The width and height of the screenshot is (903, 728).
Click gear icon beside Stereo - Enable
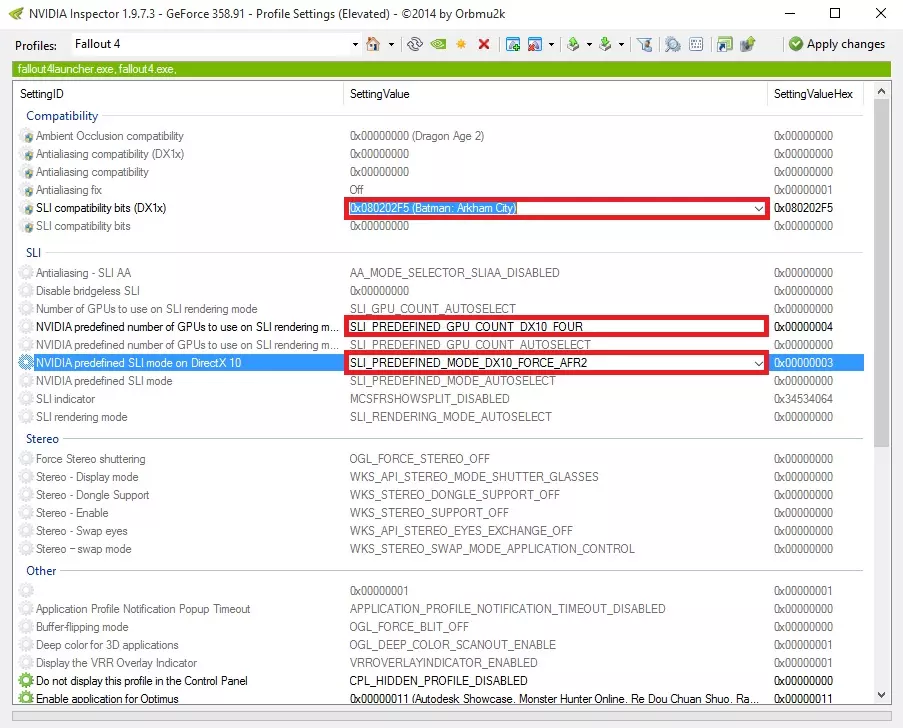tap(26, 513)
